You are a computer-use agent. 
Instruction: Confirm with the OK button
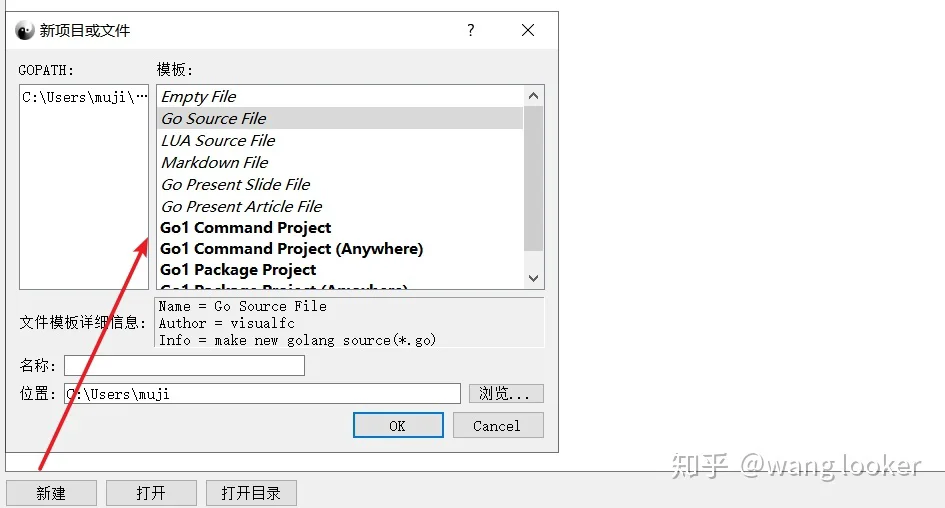398,425
